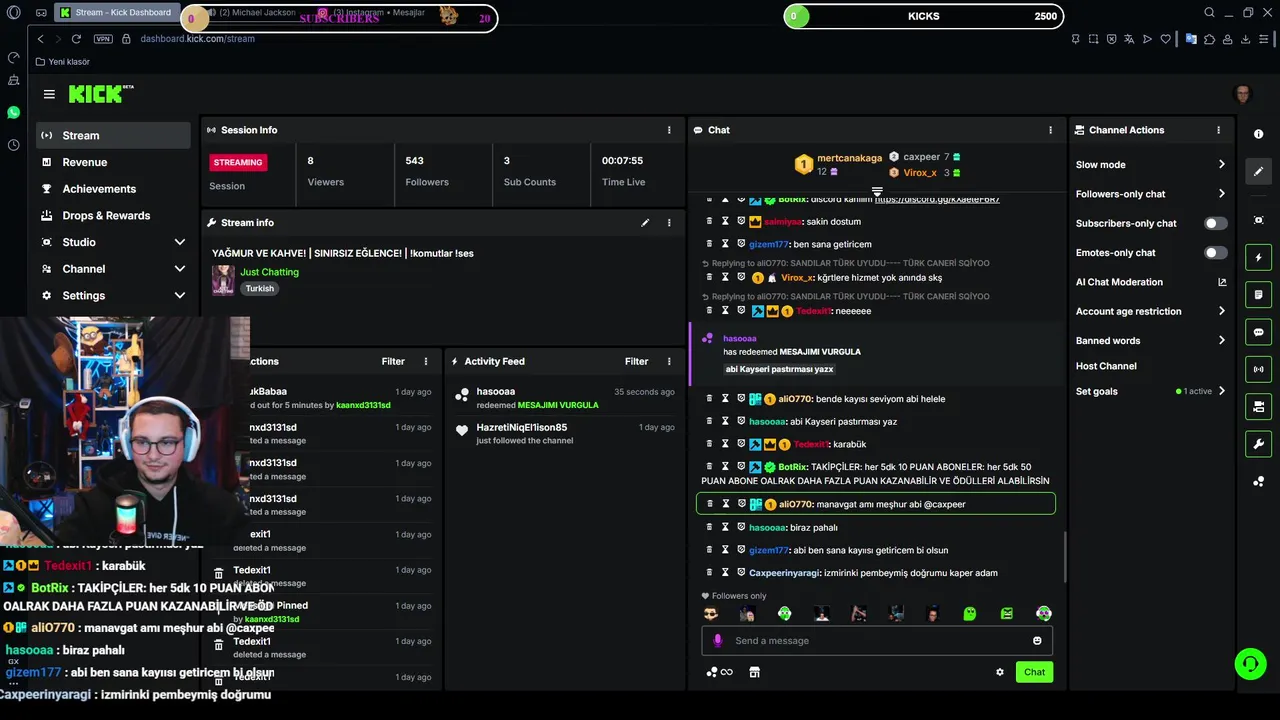Click the STREAMING status badge

coord(238,162)
